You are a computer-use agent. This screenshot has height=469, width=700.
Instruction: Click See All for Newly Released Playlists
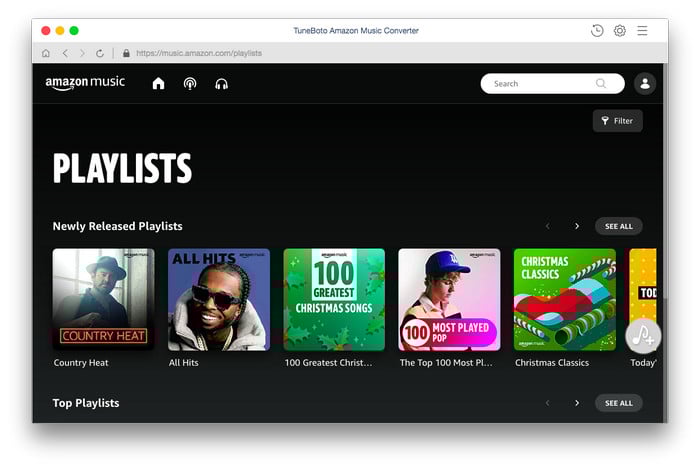618,226
